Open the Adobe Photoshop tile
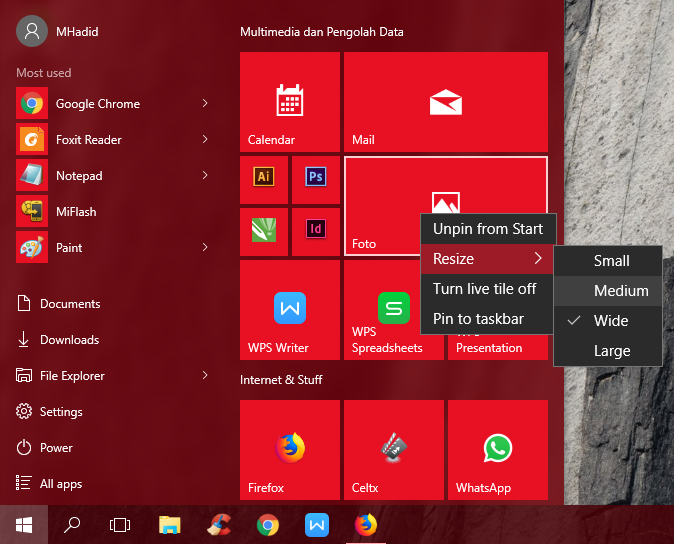Image resolution: width=674 pixels, height=544 pixels. [316, 179]
